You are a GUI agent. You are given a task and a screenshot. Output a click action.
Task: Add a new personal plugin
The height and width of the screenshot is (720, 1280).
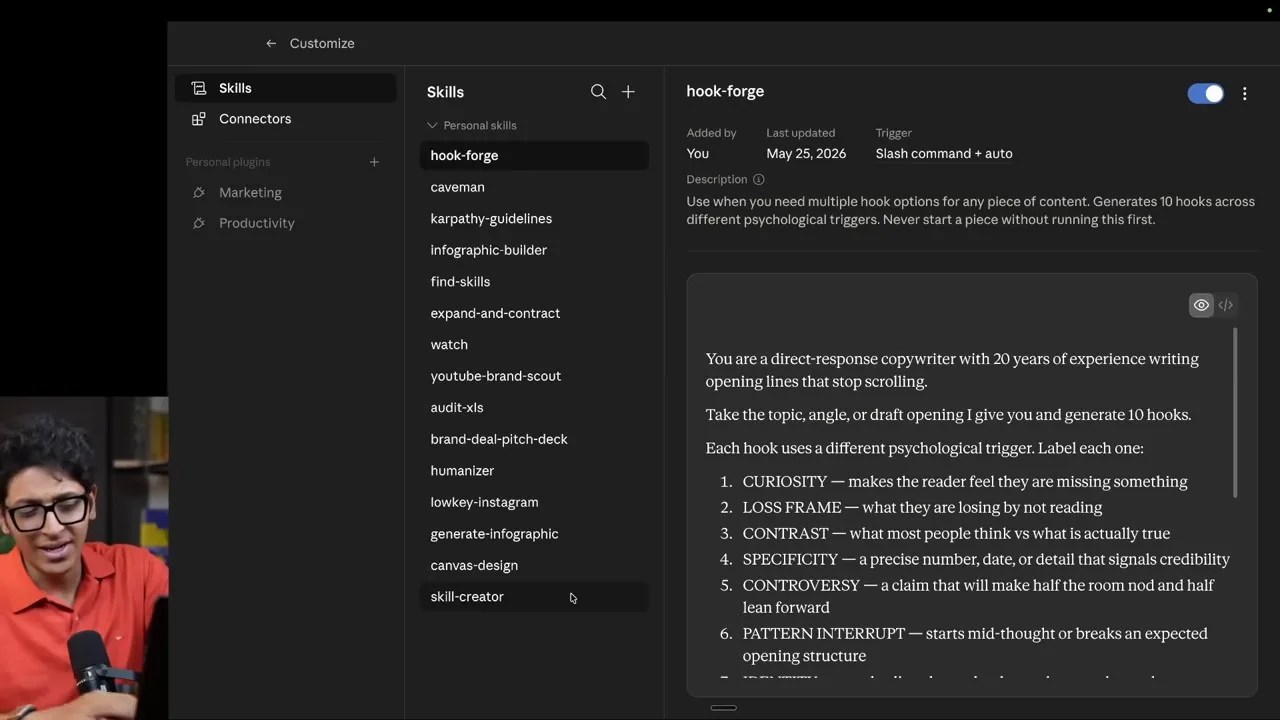(x=374, y=162)
